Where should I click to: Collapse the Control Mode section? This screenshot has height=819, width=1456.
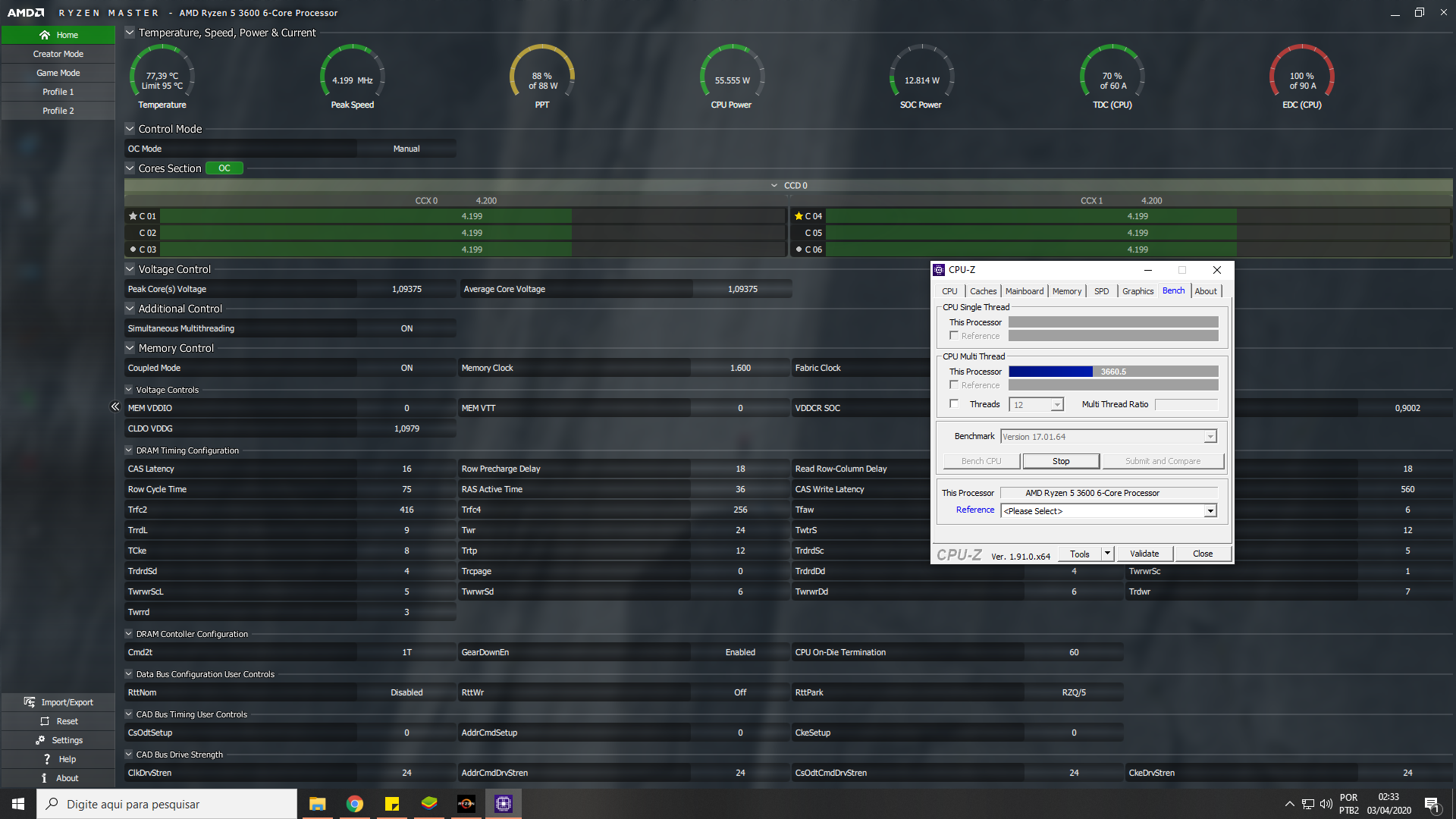pyautogui.click(x=130, y=129)
